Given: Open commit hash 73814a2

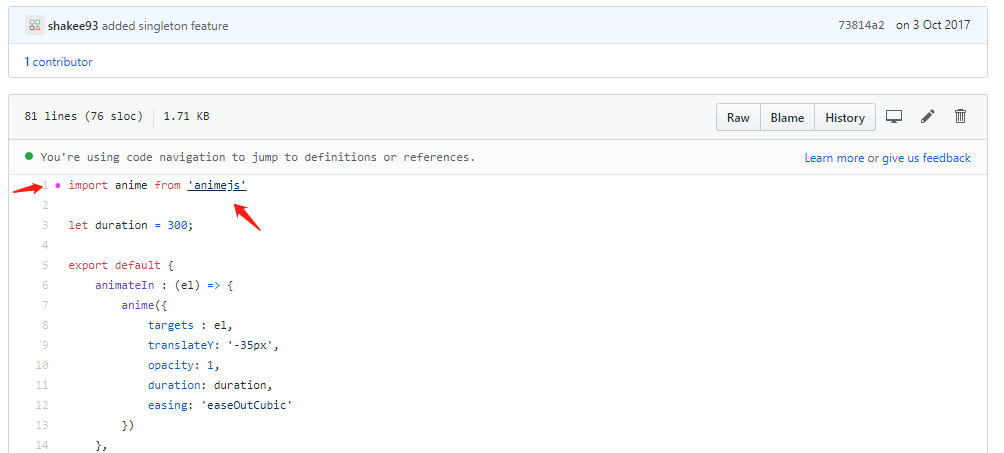Looking at the screenshot, I should coord(861,26).
